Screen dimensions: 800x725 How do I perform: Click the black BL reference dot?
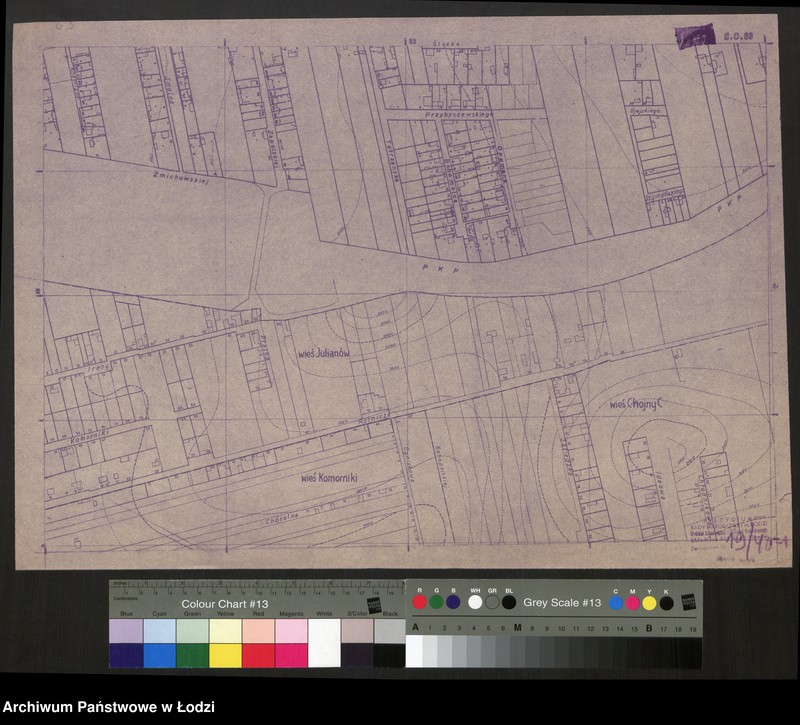coord(507,602)
